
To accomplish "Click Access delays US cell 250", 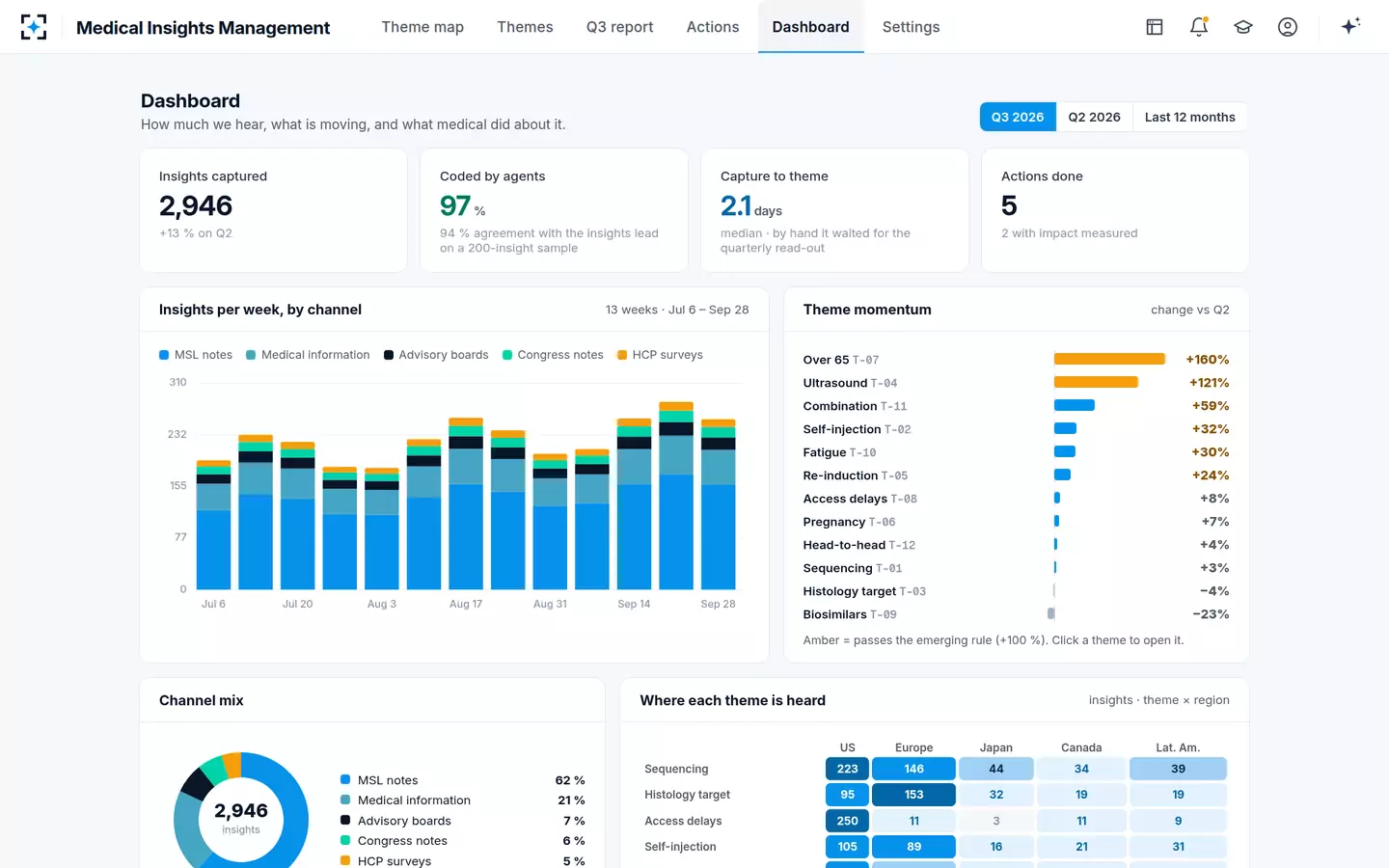I will [847, 821].
